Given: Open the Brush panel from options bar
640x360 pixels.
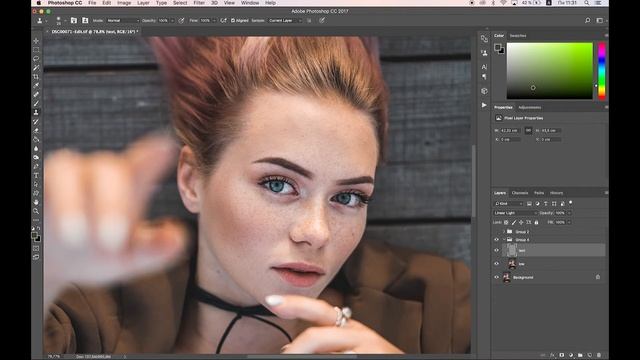Looking at the screenshot, I should click(x=73, y=20).
